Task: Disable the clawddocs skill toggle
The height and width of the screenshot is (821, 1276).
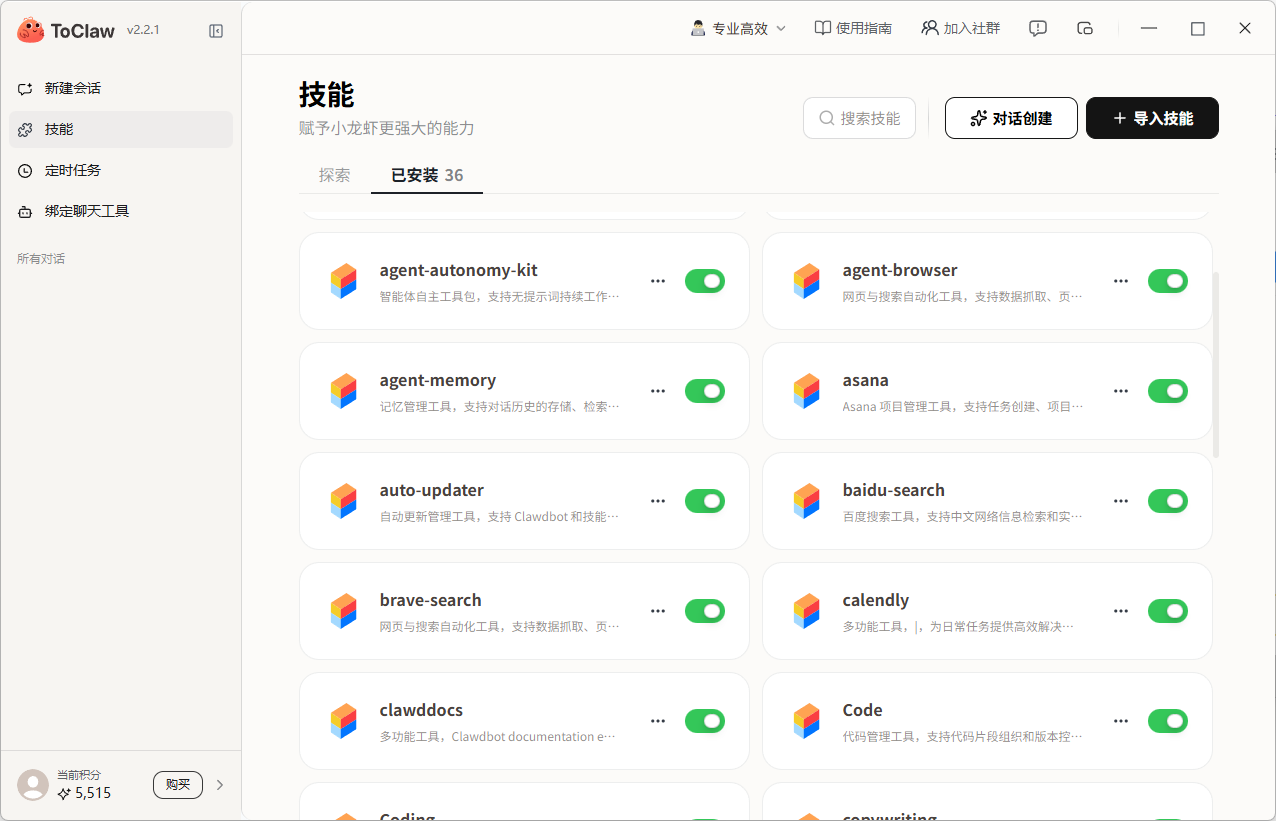Action: click(705, 721)
